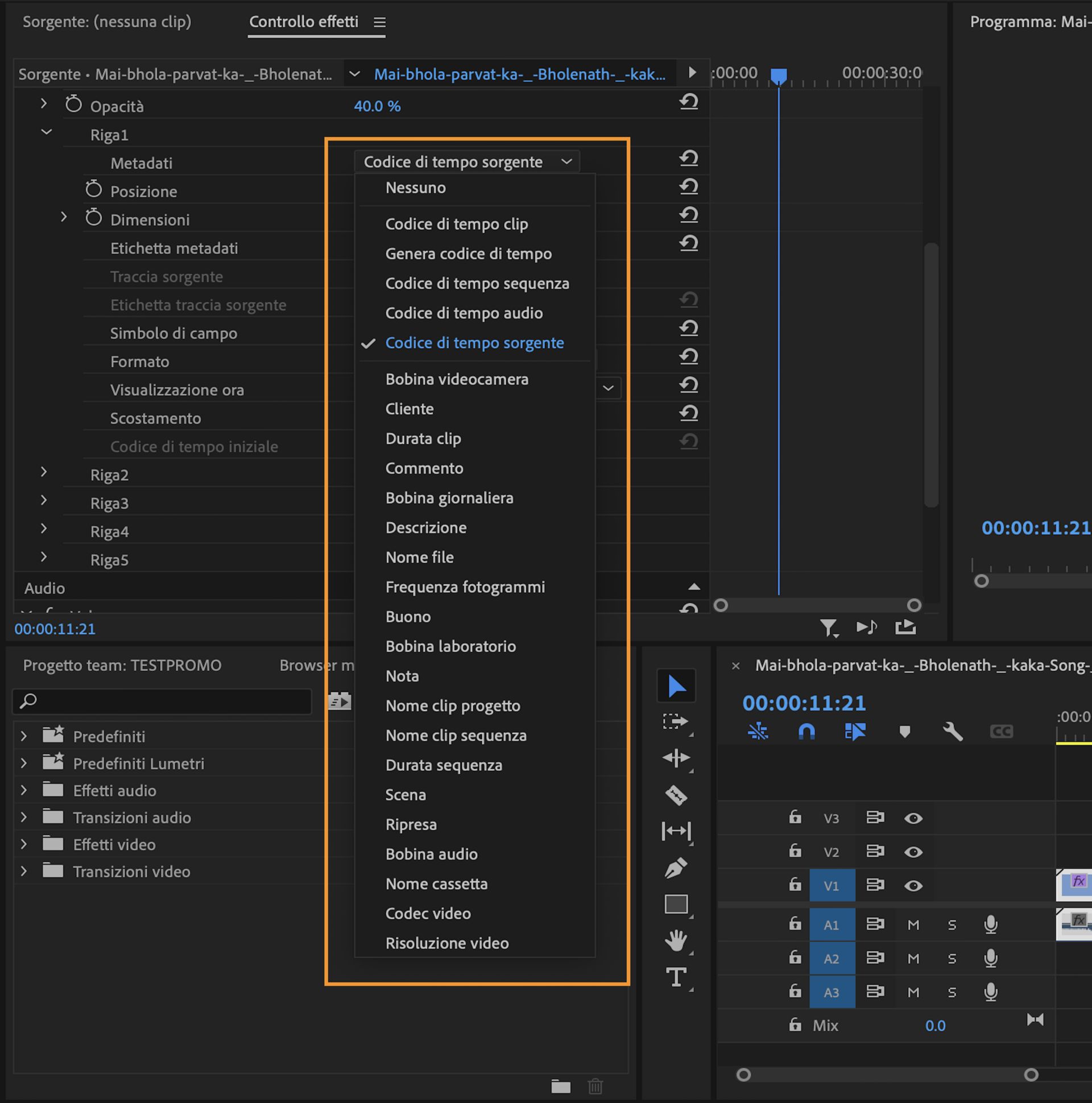Viewport: 1092px width, 1103px height.
Task: Create new bin folder icon
Action: [561, 1087]
